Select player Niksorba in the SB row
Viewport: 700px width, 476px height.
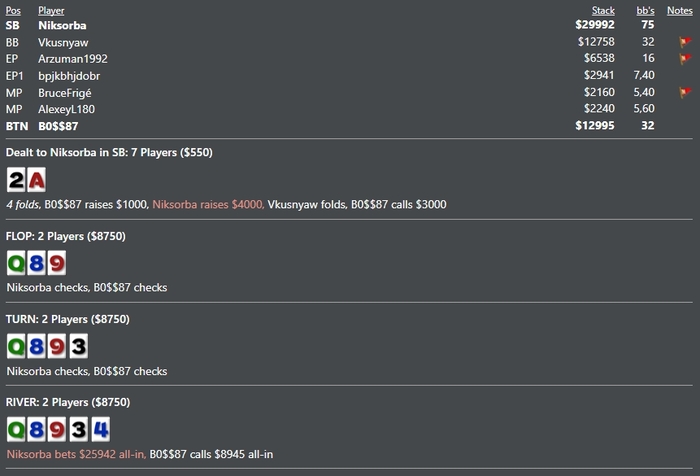coord(63,26)
